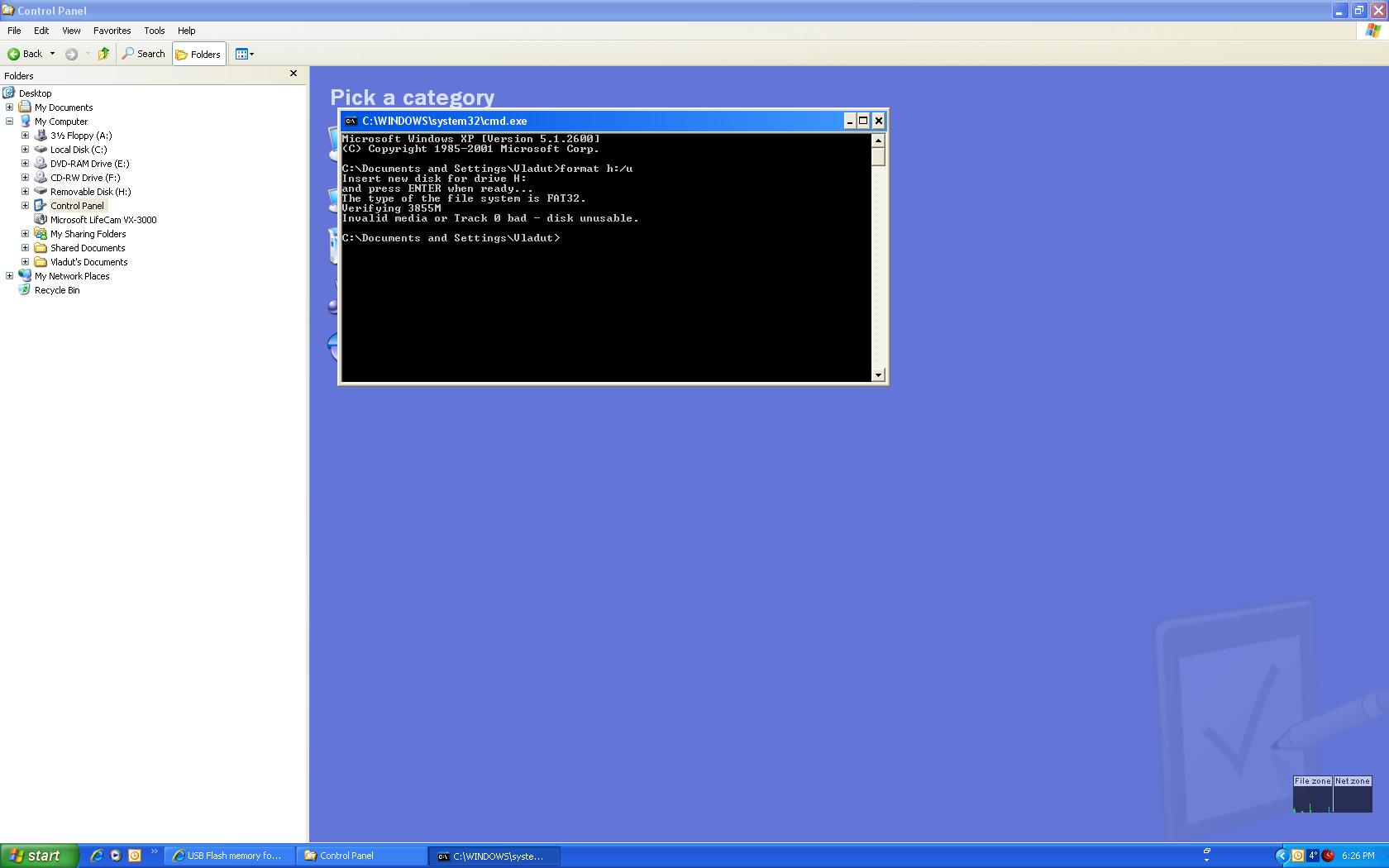
Task: Expand the CD-RW Drive (F:) node
Action: pos(26,177)
